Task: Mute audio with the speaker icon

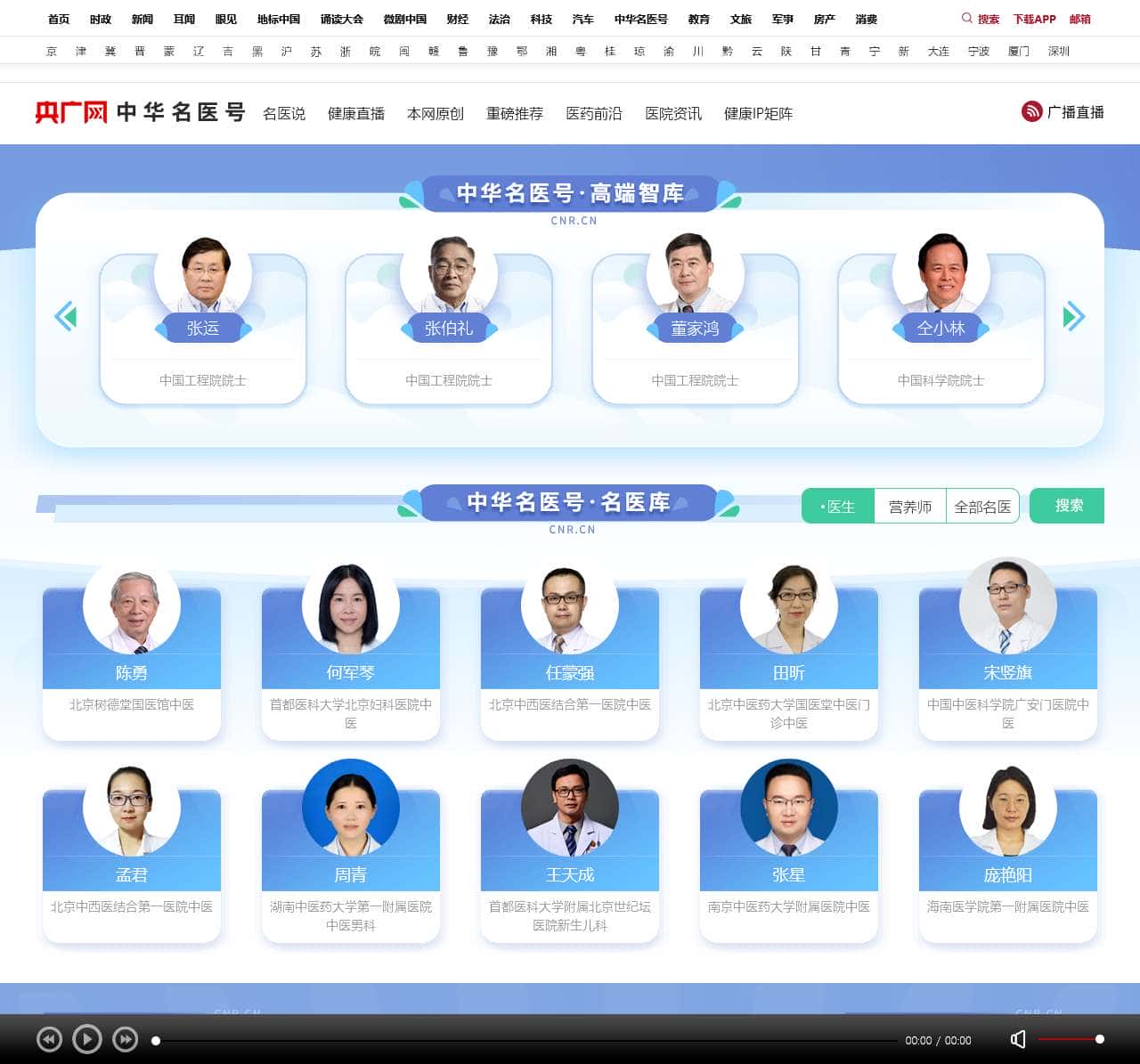Action: point(1018,1039)
